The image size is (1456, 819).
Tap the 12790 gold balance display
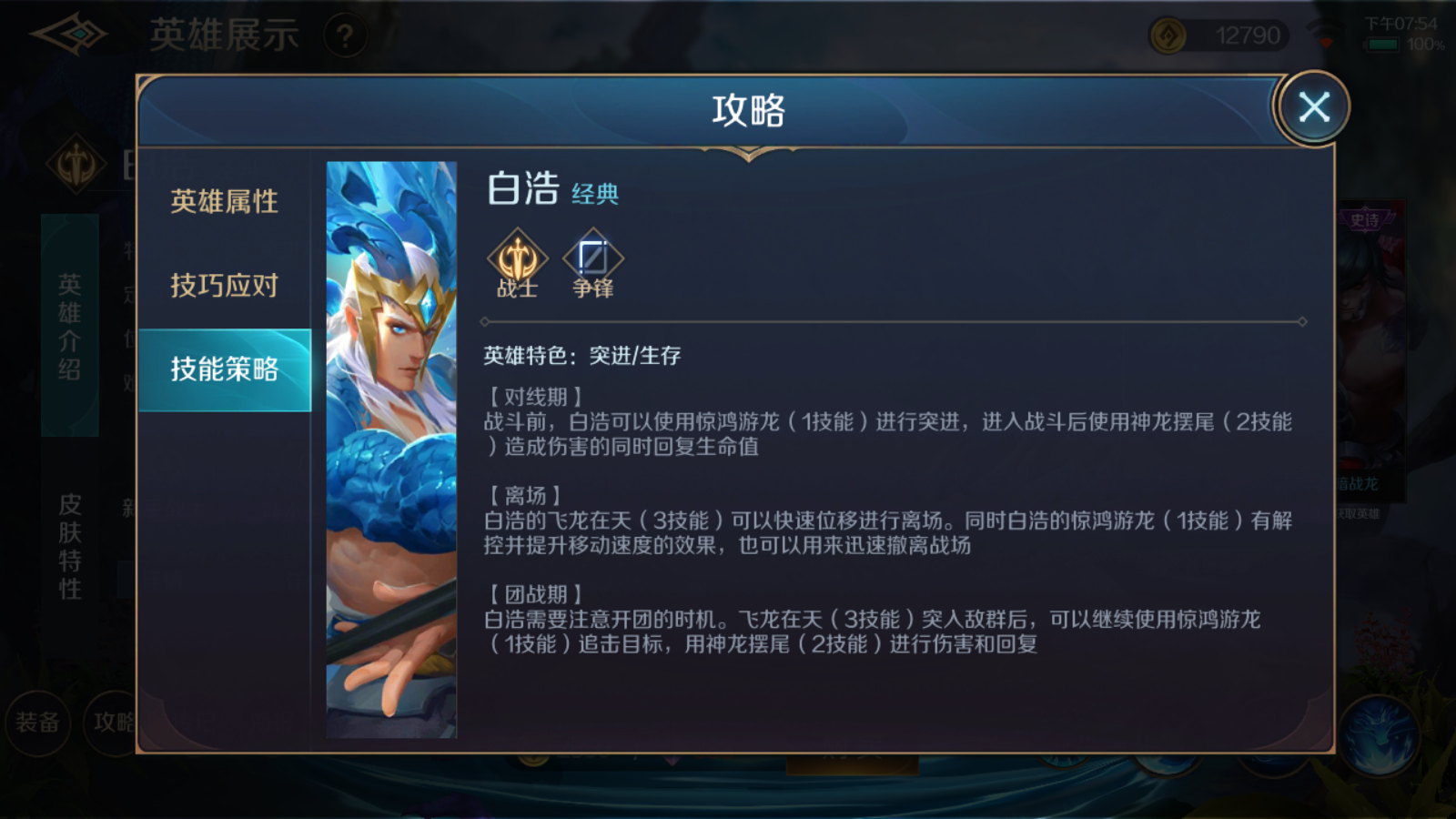click(1219, 36)
